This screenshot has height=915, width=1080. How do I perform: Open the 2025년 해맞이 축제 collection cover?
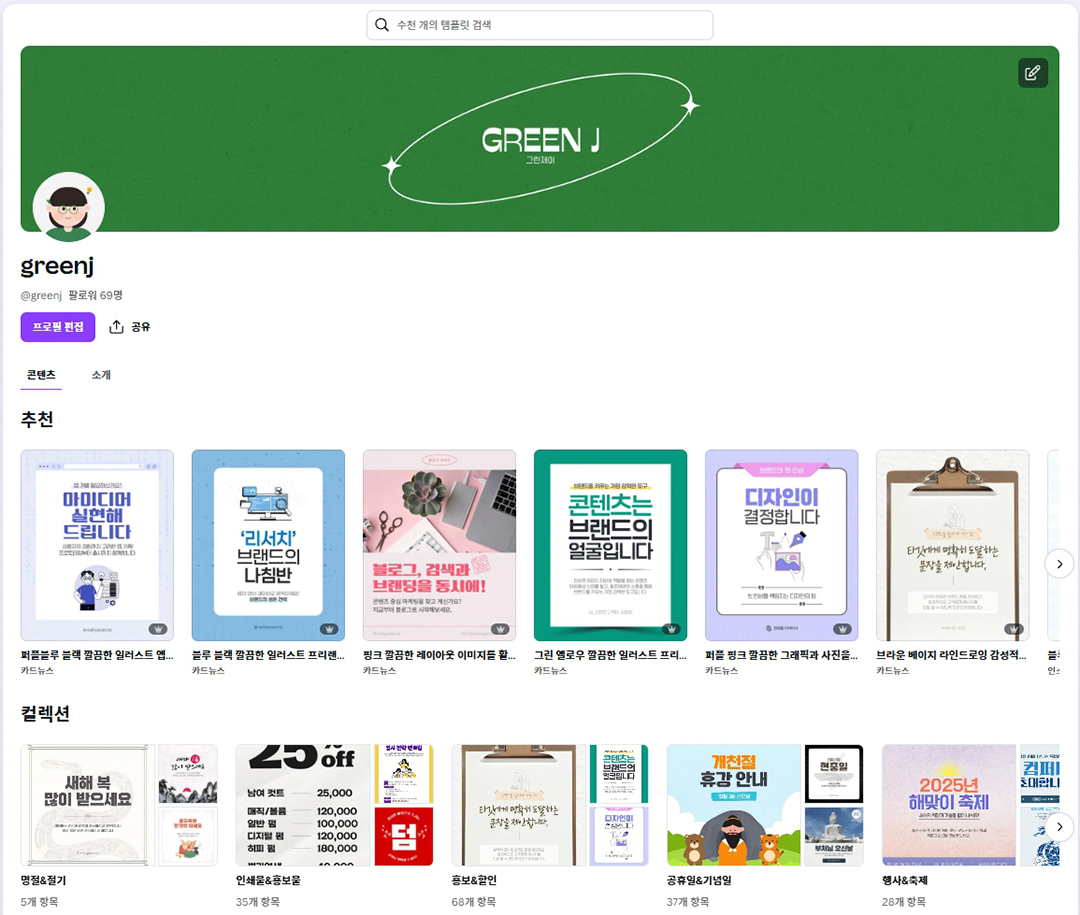[948, 805]
